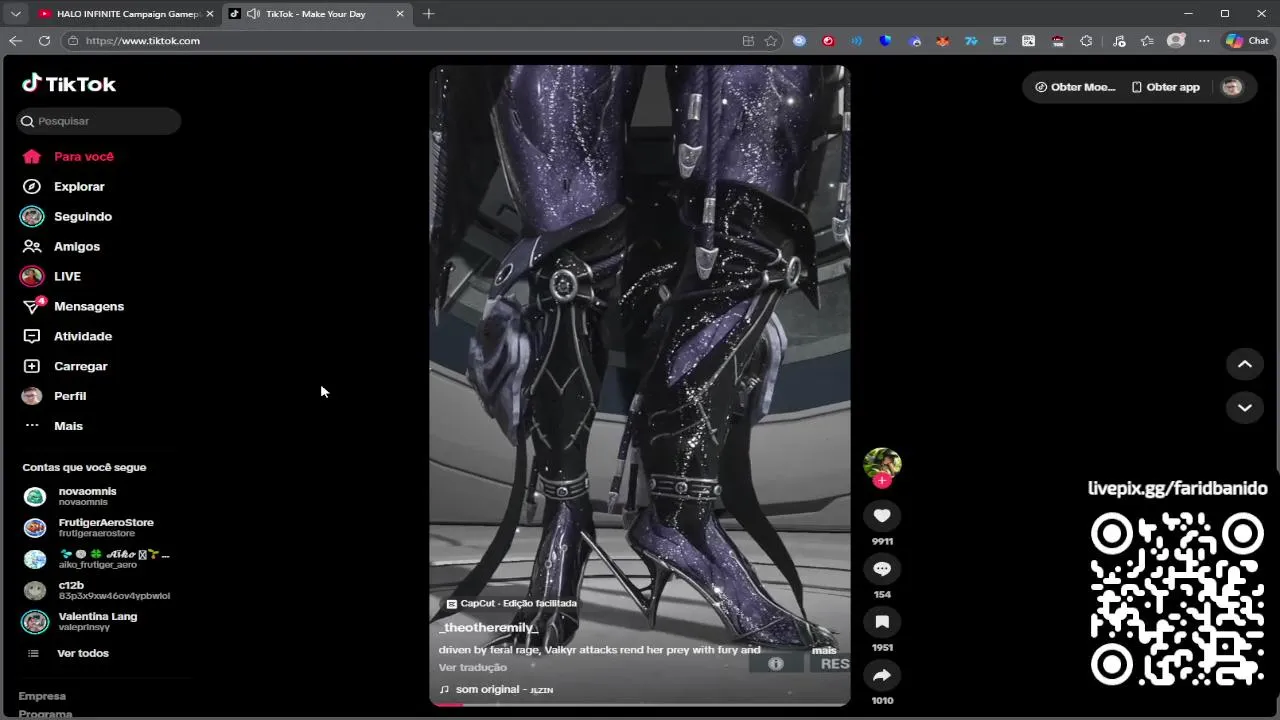Open browser profile avatar in toolbar
Viewport: 1280px width, 720px height.
1176,41
